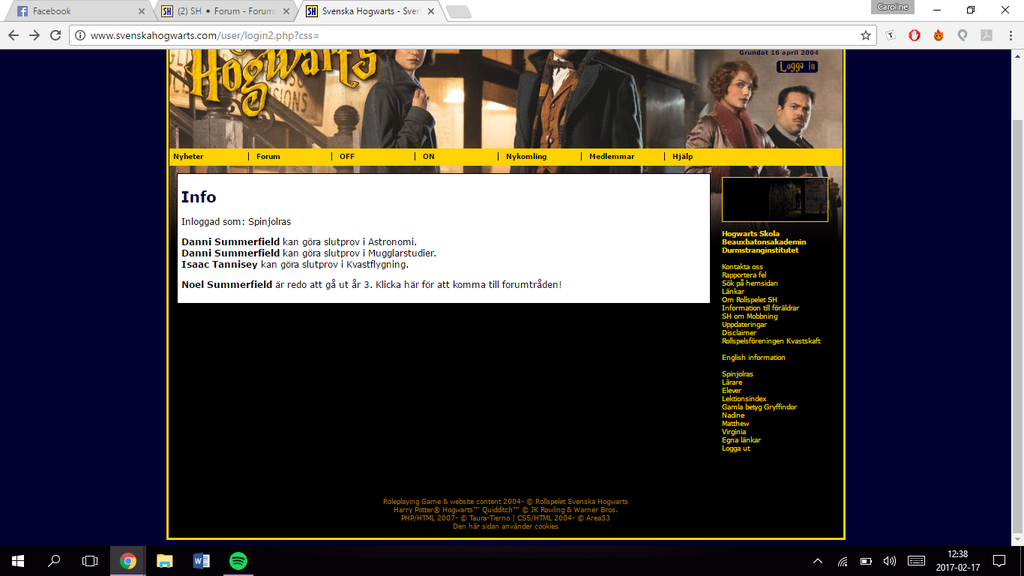Follow the 'här' link to the forum thread
Viewport: 1024px width, 576px height.
click(x=411, y=285)
